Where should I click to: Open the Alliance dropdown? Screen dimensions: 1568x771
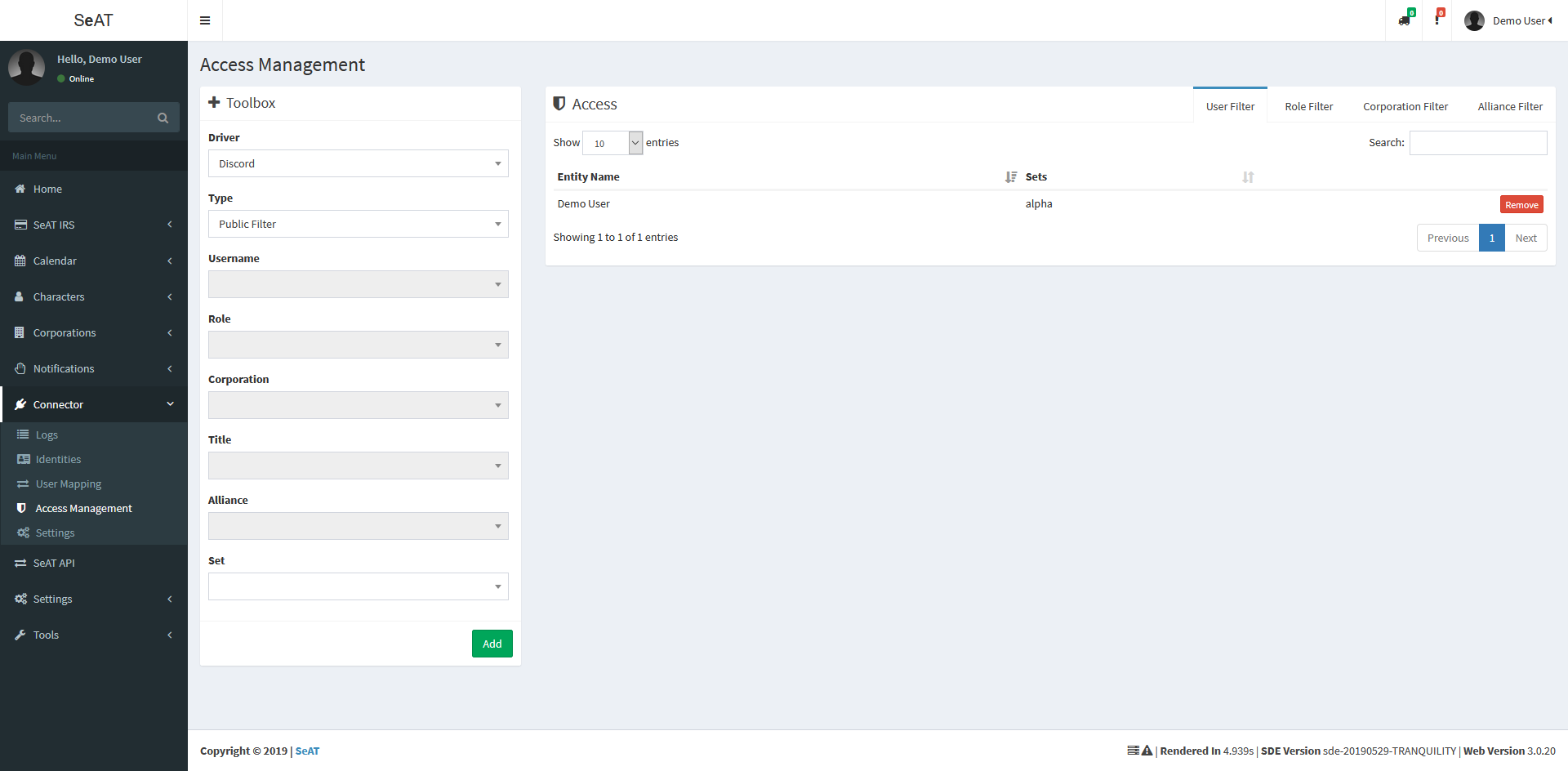(x=359, y=526)
